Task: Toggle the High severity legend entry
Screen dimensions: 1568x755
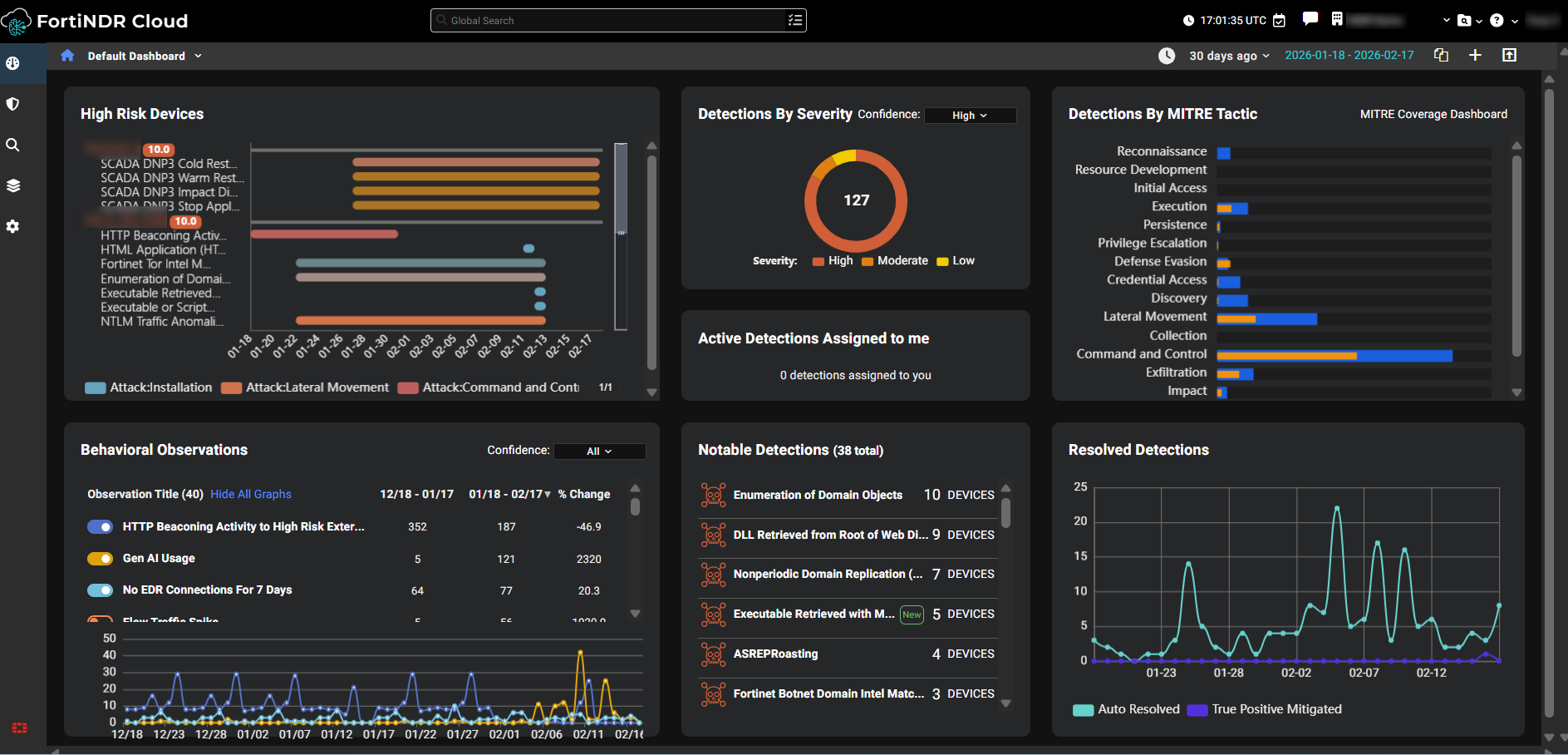Action: pyautogui.click(x=833, y=261)
